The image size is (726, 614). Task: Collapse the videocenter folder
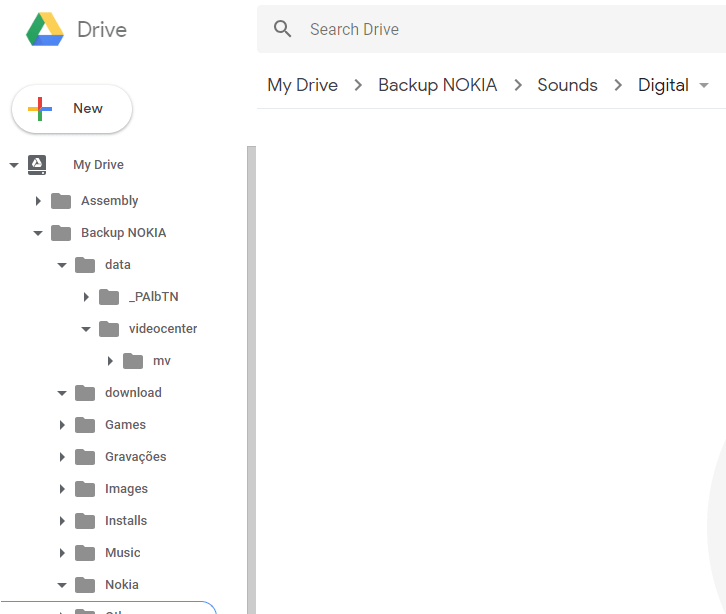[86, 329]
